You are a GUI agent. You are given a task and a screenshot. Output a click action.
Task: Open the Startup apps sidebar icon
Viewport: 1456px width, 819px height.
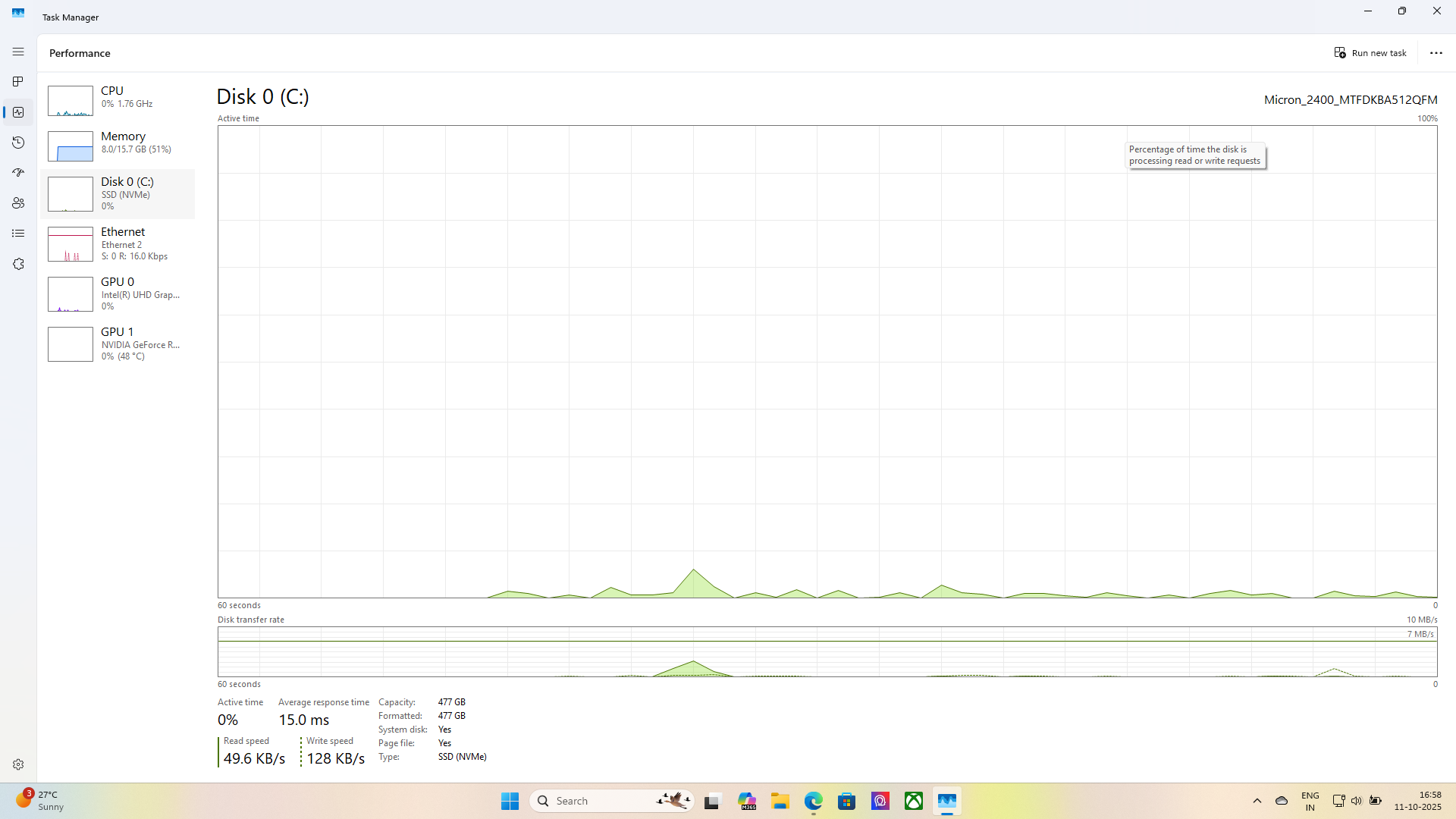[x=18, y=173]
